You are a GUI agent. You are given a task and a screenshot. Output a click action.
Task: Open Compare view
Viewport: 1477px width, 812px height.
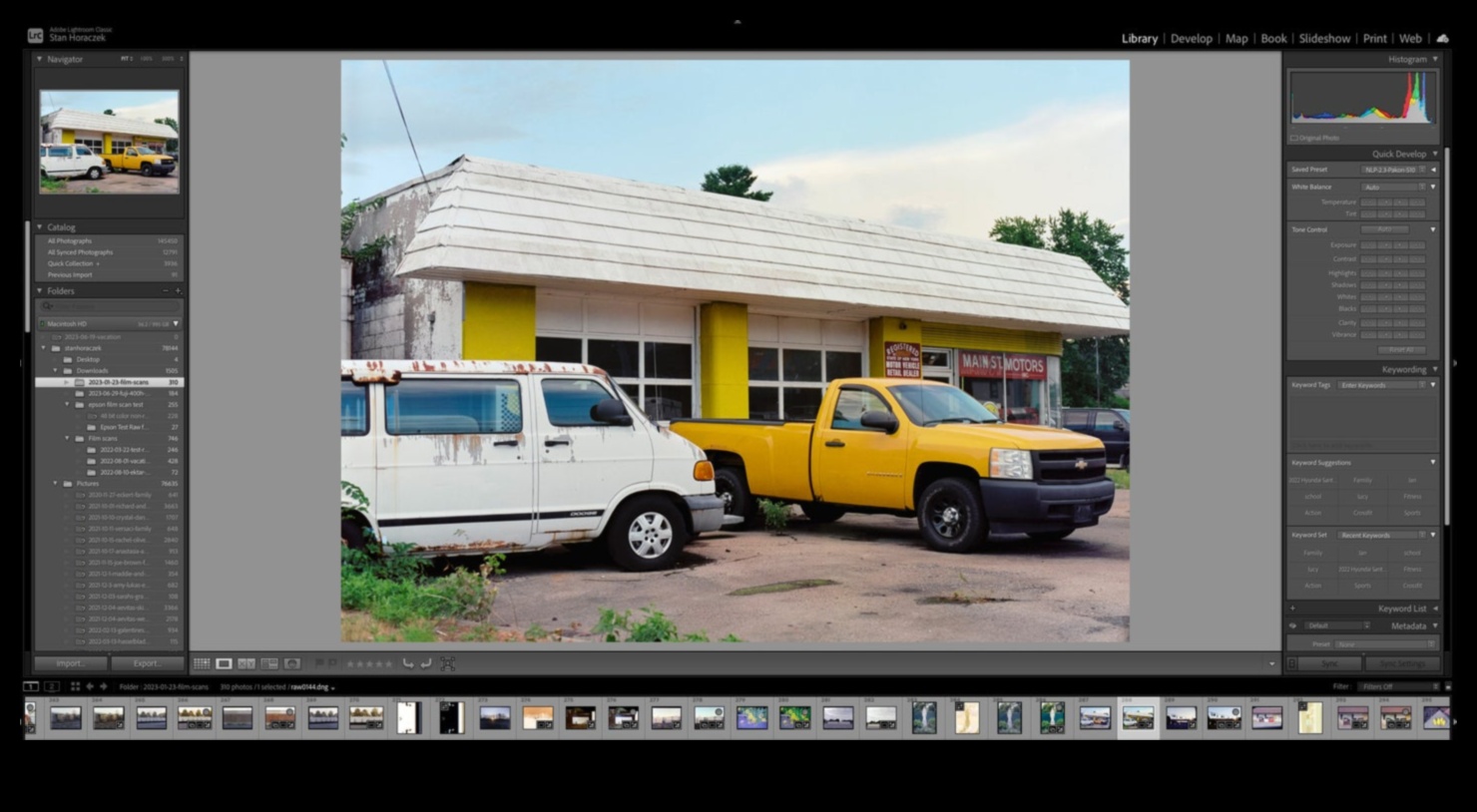click(x=246, y=663)
